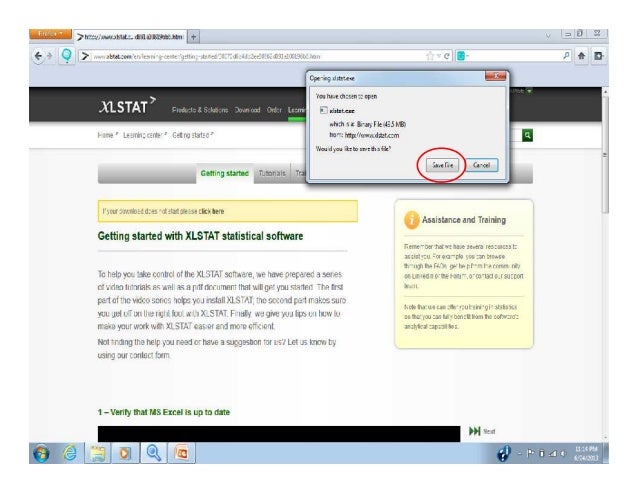The image size is (638, 493).
Task: Switch to the Getting started tab
Action: coord(225,173)
